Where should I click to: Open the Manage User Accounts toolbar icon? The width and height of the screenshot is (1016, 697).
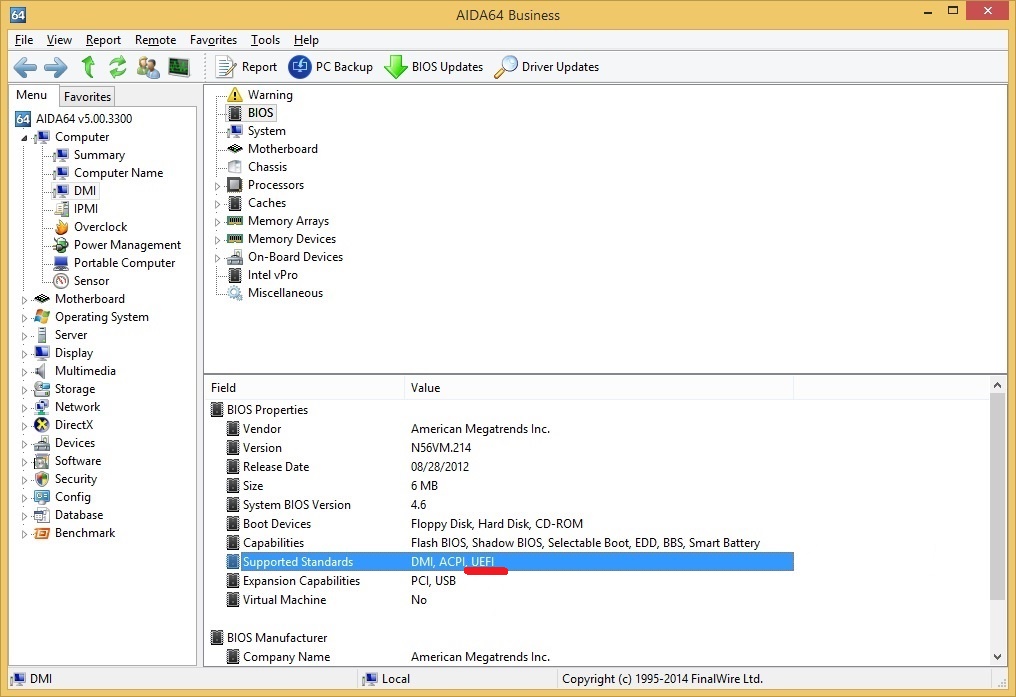pos(148,67)
